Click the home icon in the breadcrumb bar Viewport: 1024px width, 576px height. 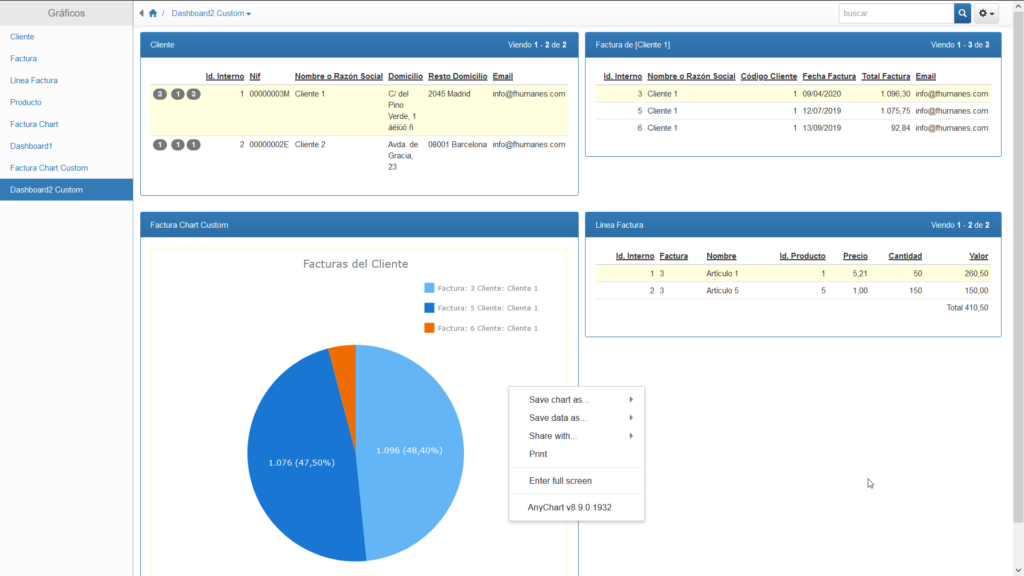point(151,13)
